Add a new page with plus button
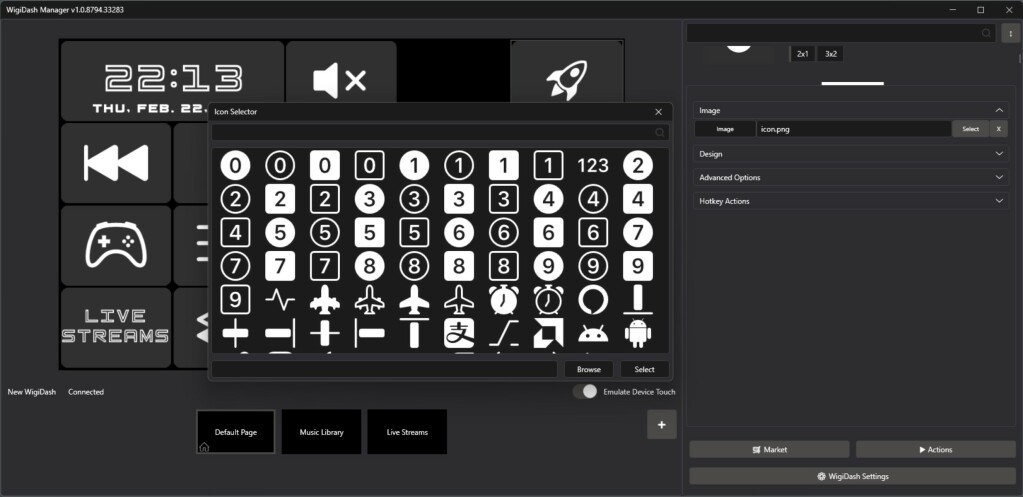 [661, 424]
